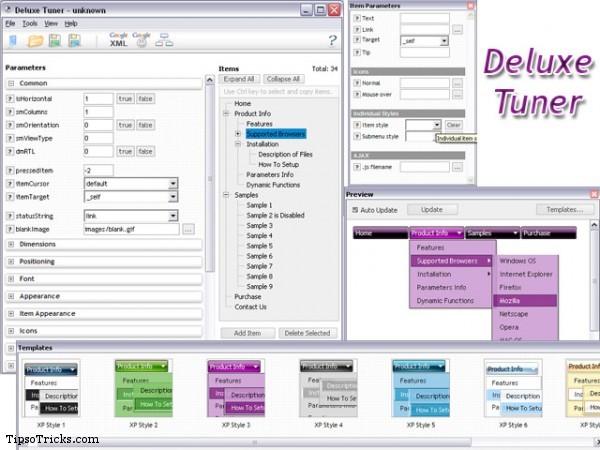Click the help icon beside smColumns
Screen dimensions: 600x450
[10, 112]
